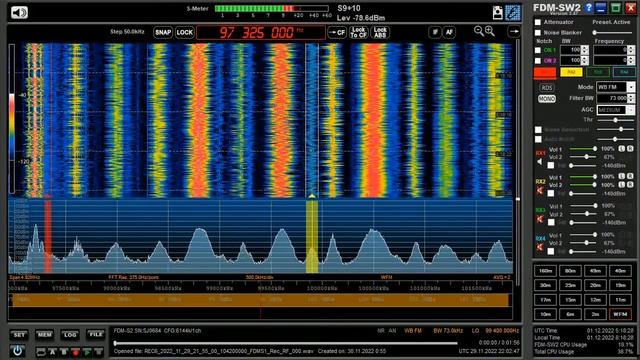
Task: Enable Lock ABS
Action: [380, 33]
